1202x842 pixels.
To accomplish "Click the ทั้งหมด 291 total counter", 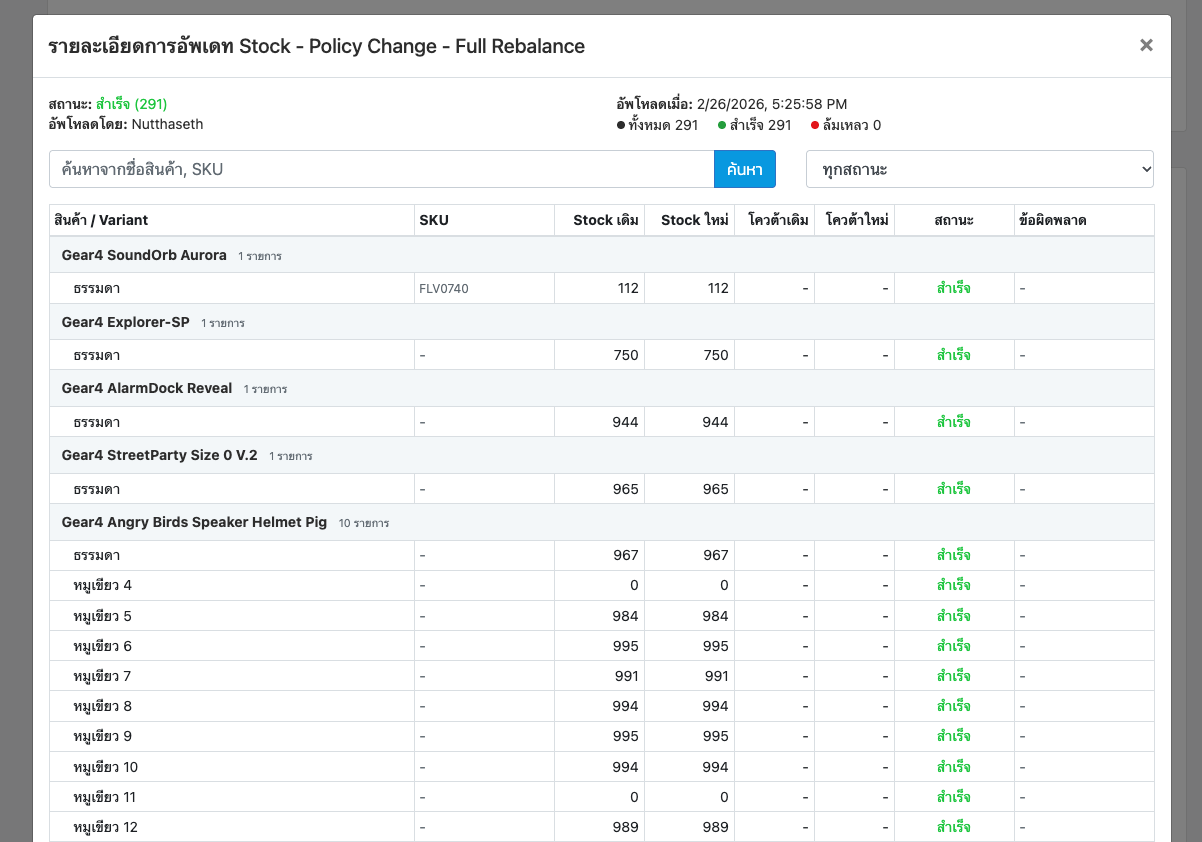I will pos(658,125).
